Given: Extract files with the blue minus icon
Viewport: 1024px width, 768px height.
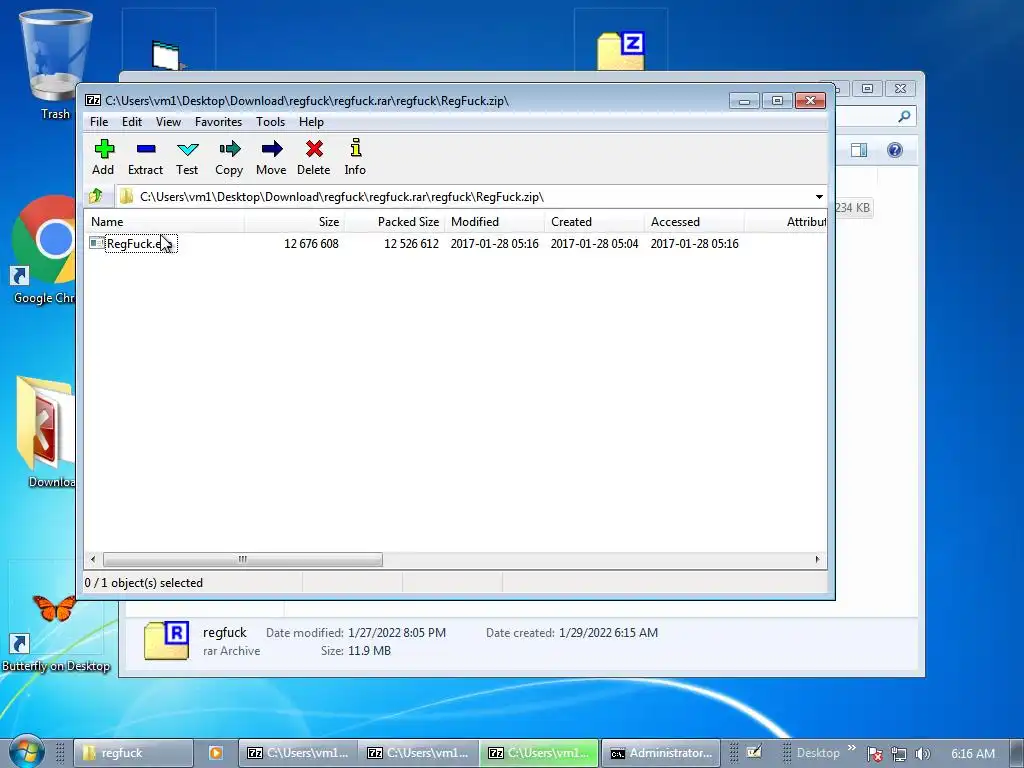Looking at the screenshot, I should tap(146, 149).
